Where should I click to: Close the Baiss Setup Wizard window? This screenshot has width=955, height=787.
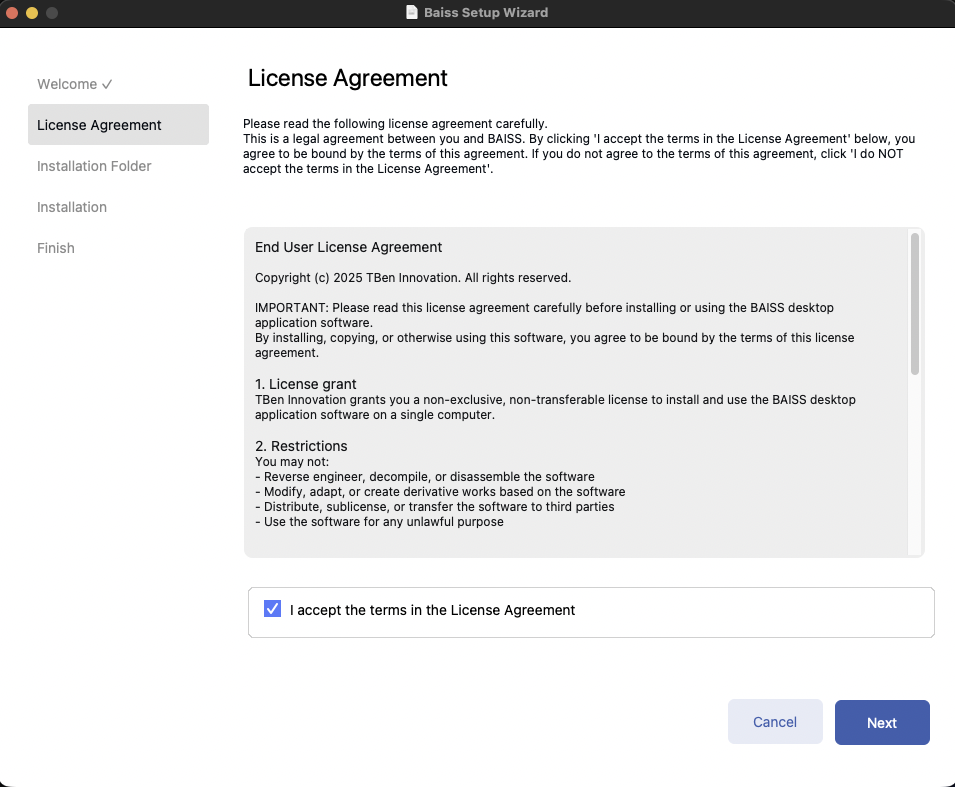click(13, 13)
